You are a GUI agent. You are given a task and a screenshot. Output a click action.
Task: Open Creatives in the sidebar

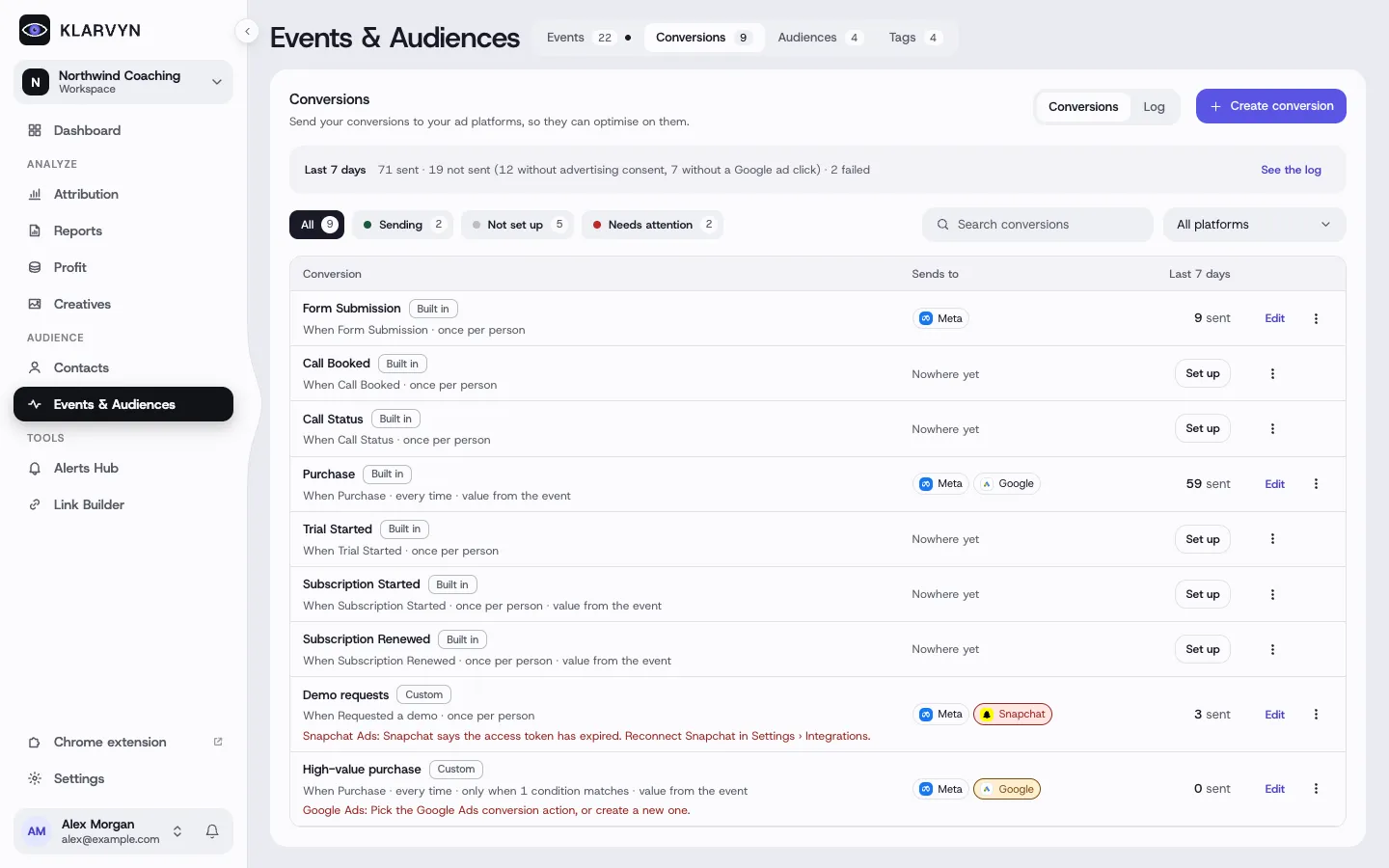click(x=123, y=304)
